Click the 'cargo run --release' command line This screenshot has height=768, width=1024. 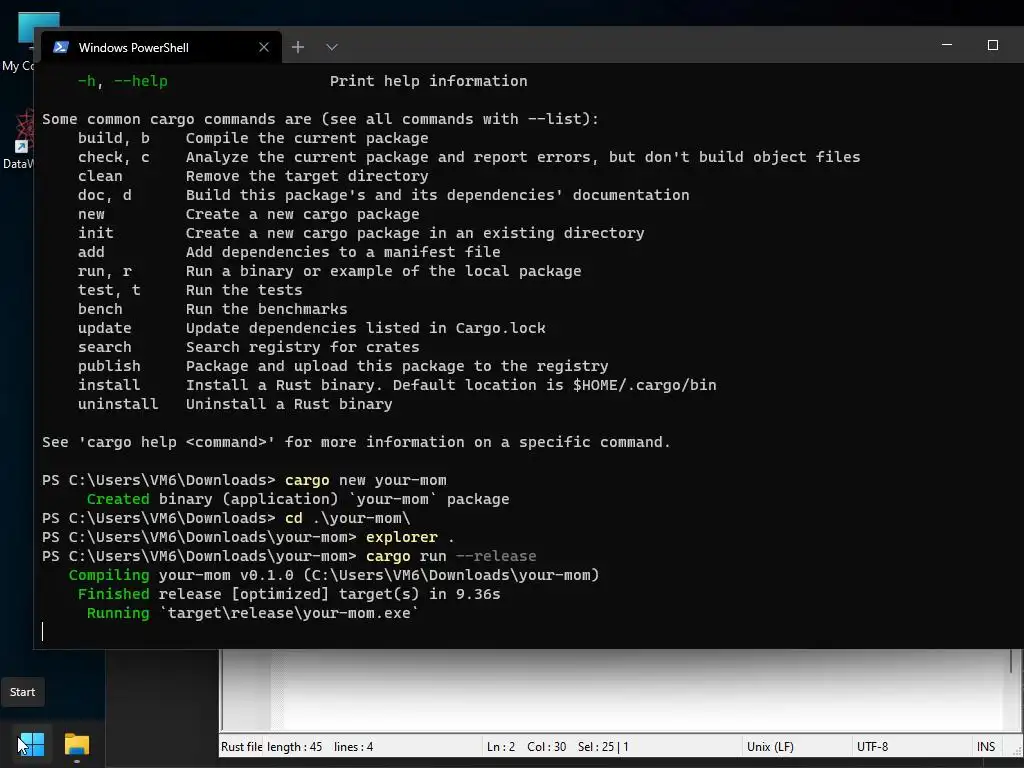[x=289, y=556]
